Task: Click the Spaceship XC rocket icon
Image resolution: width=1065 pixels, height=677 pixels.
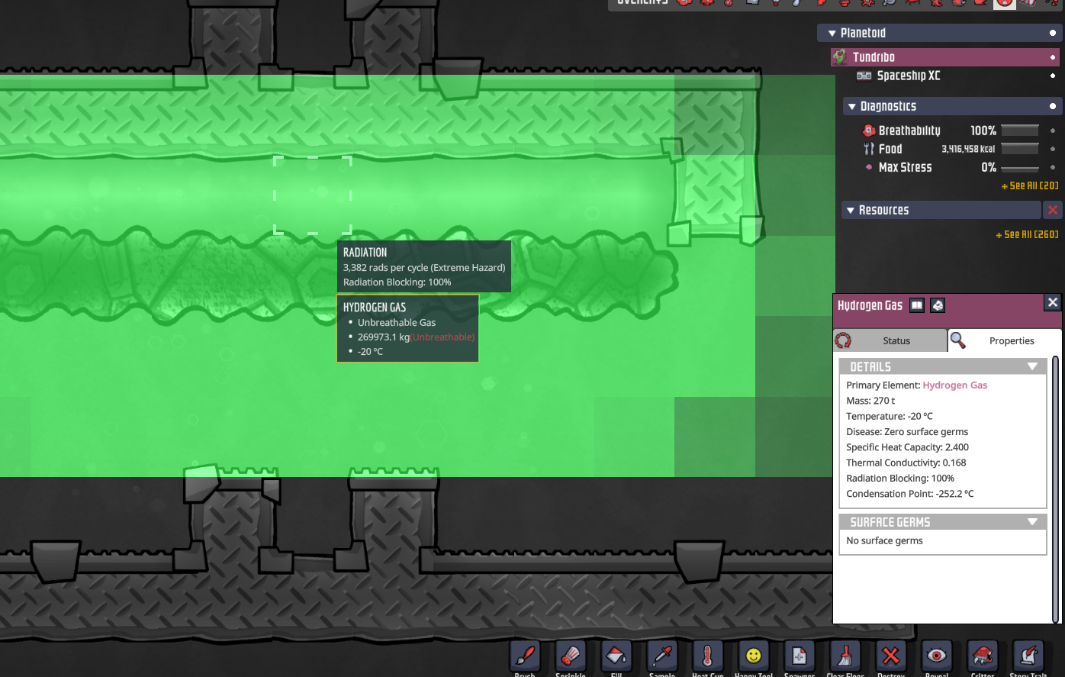Action: (864, 75)
